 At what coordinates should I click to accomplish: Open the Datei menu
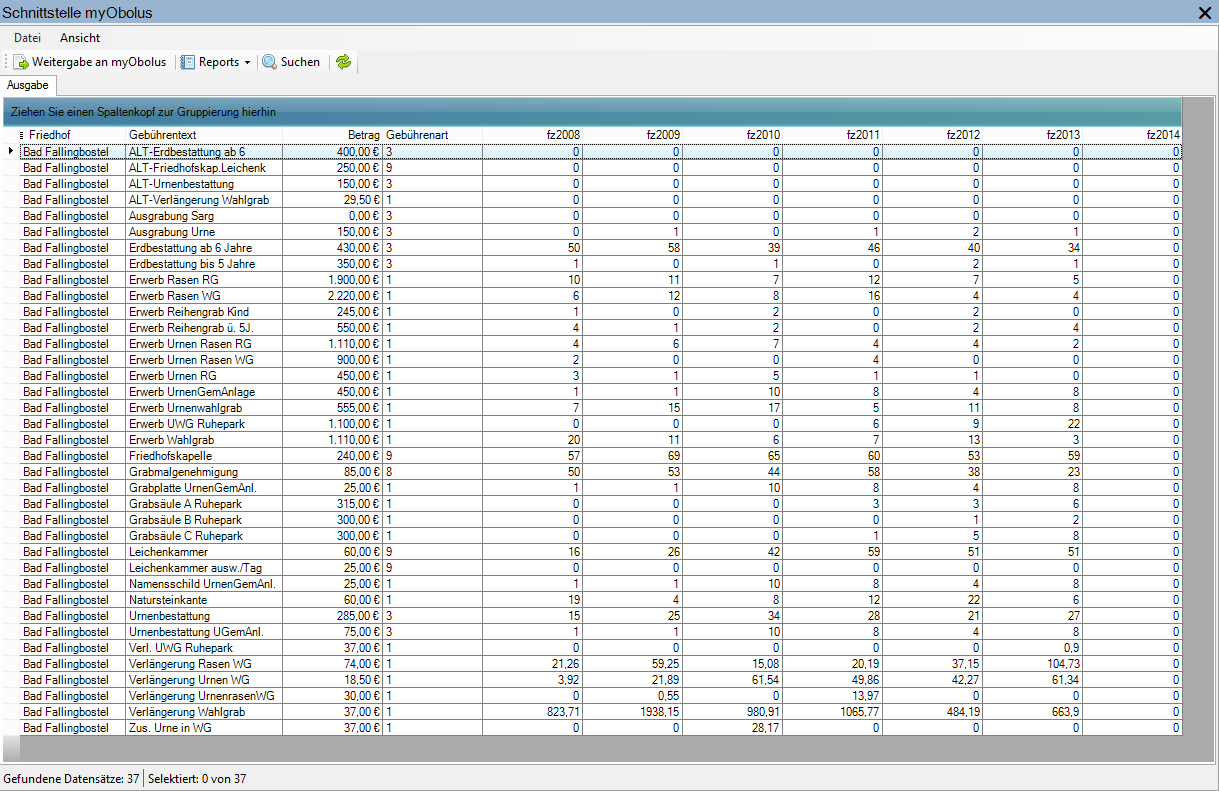[27, 38]
